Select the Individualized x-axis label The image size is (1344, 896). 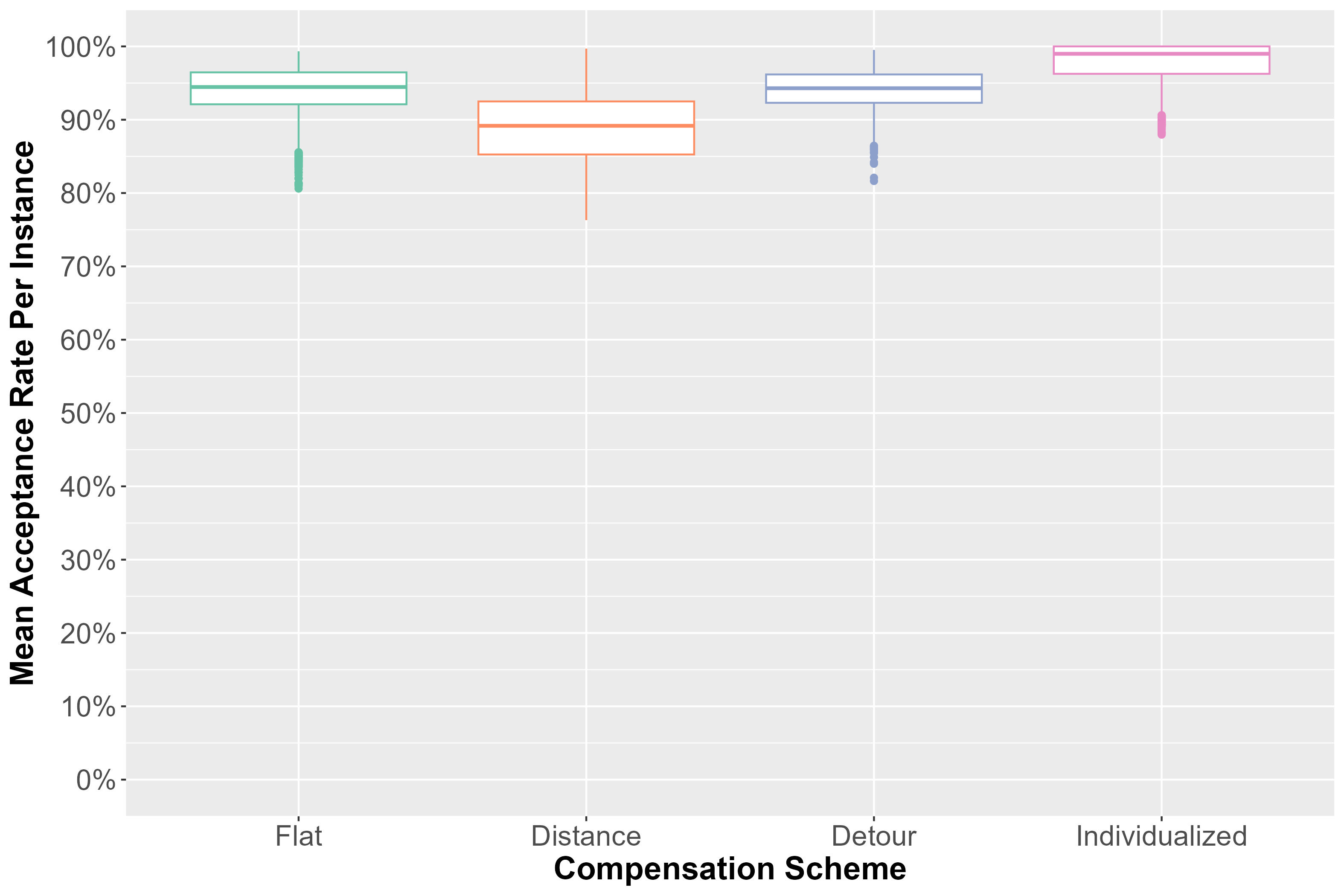(x=1161, y=837)
